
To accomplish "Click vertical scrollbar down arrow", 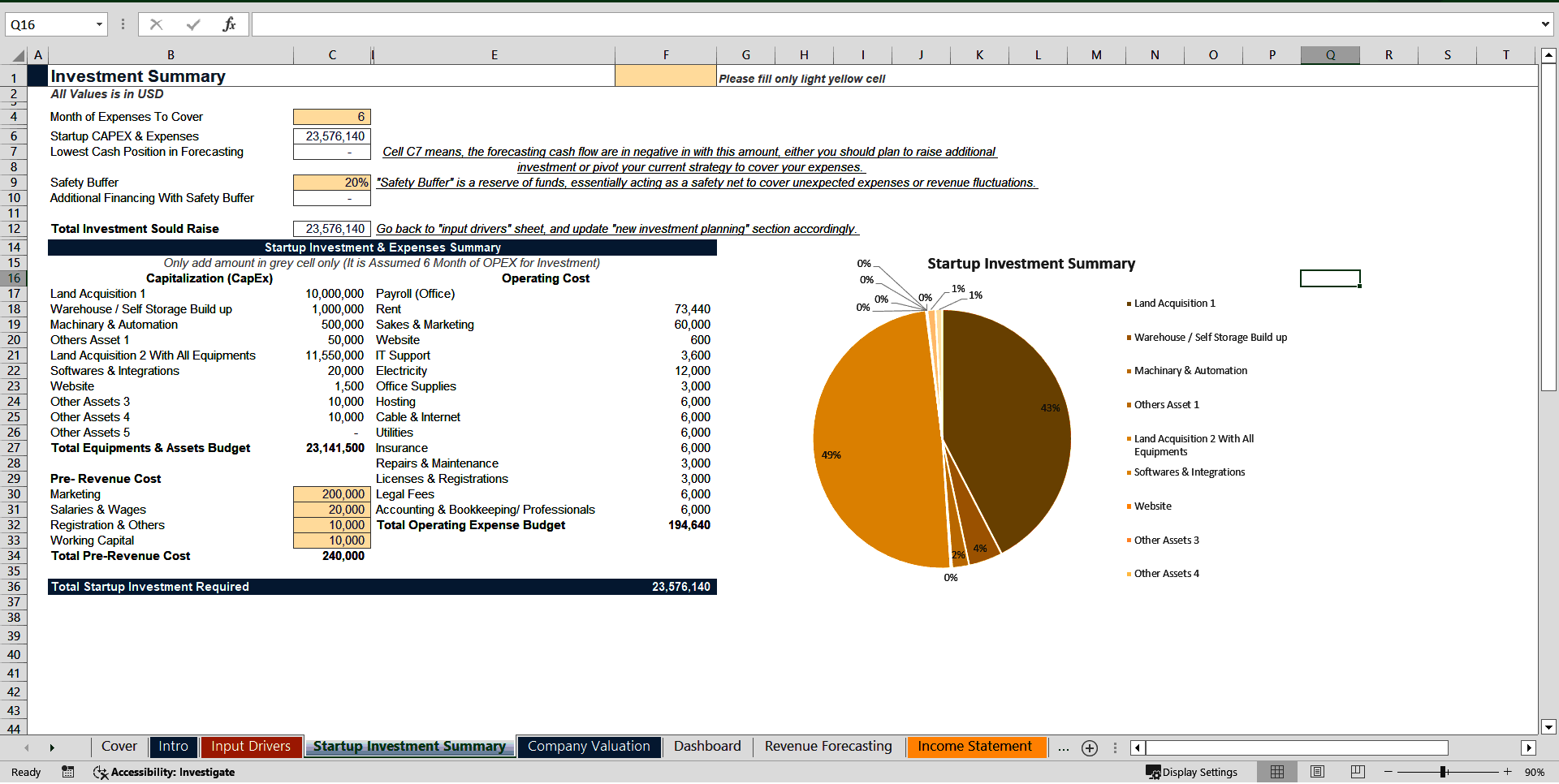I will [1548, 727].
